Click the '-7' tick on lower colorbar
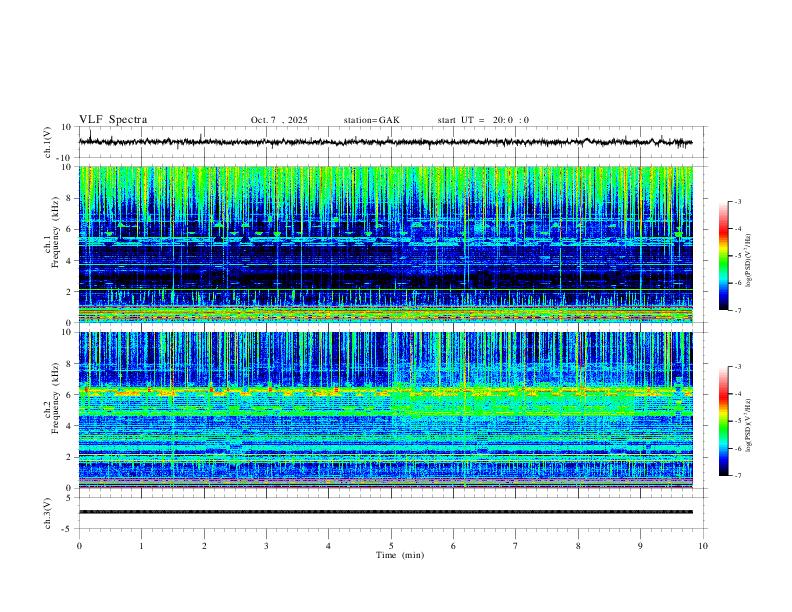 pos(738,476)
